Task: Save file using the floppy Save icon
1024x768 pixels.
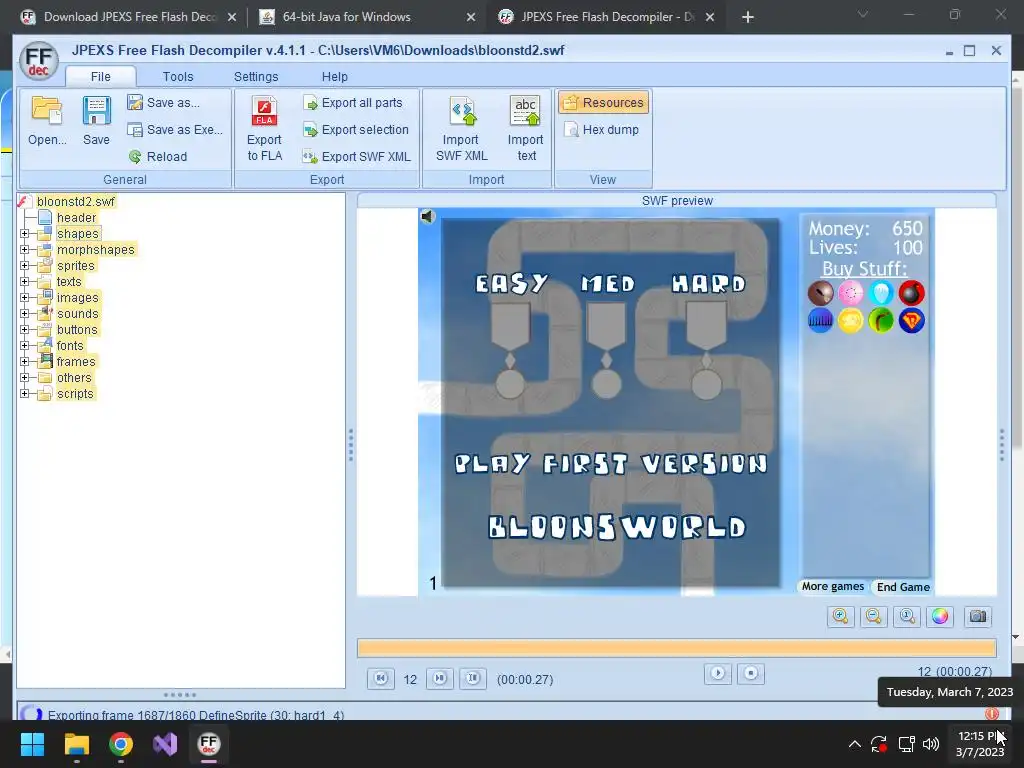Action: 96,121
